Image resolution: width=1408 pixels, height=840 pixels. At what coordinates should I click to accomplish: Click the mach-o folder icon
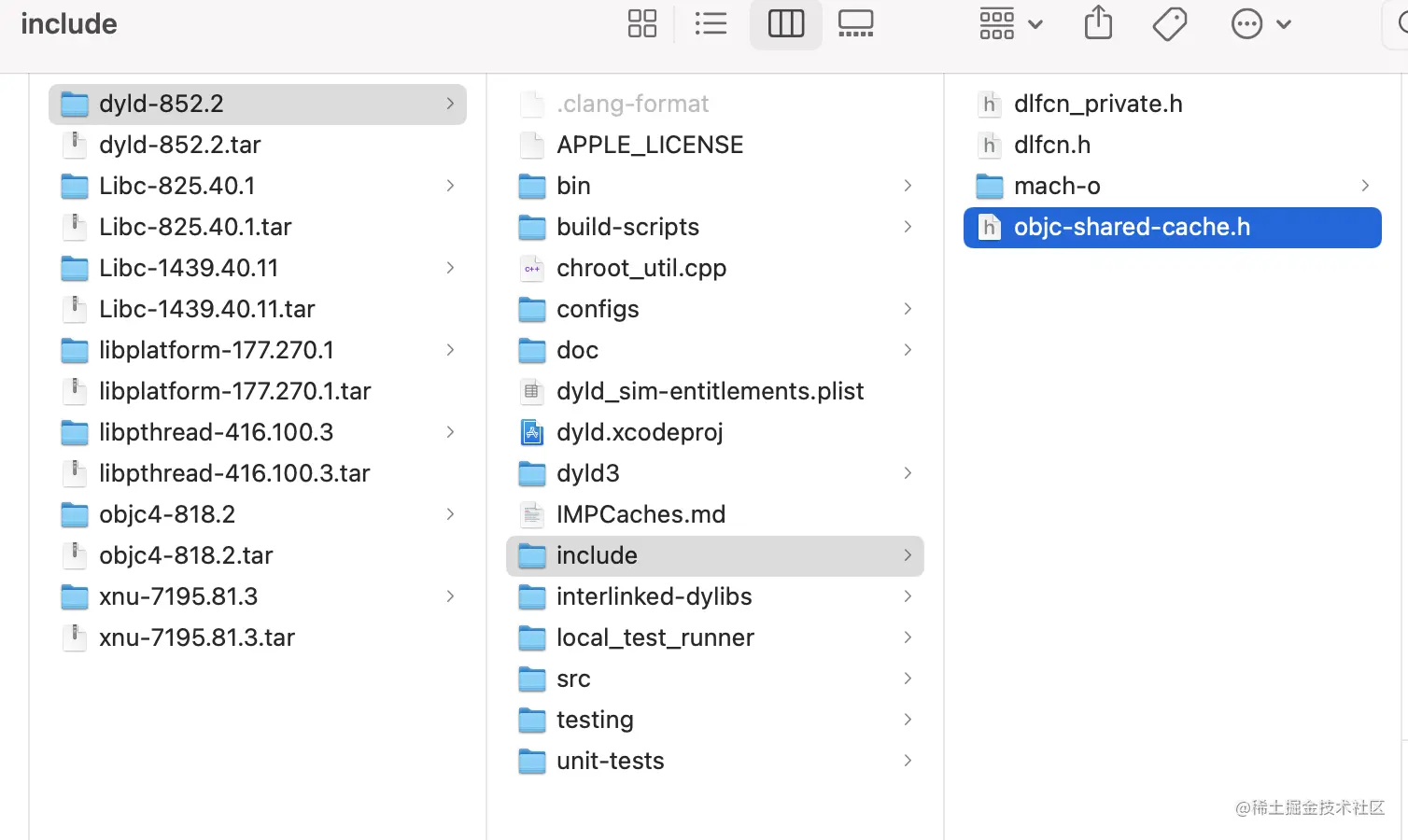pyautogui.click(x=990, y=186)
